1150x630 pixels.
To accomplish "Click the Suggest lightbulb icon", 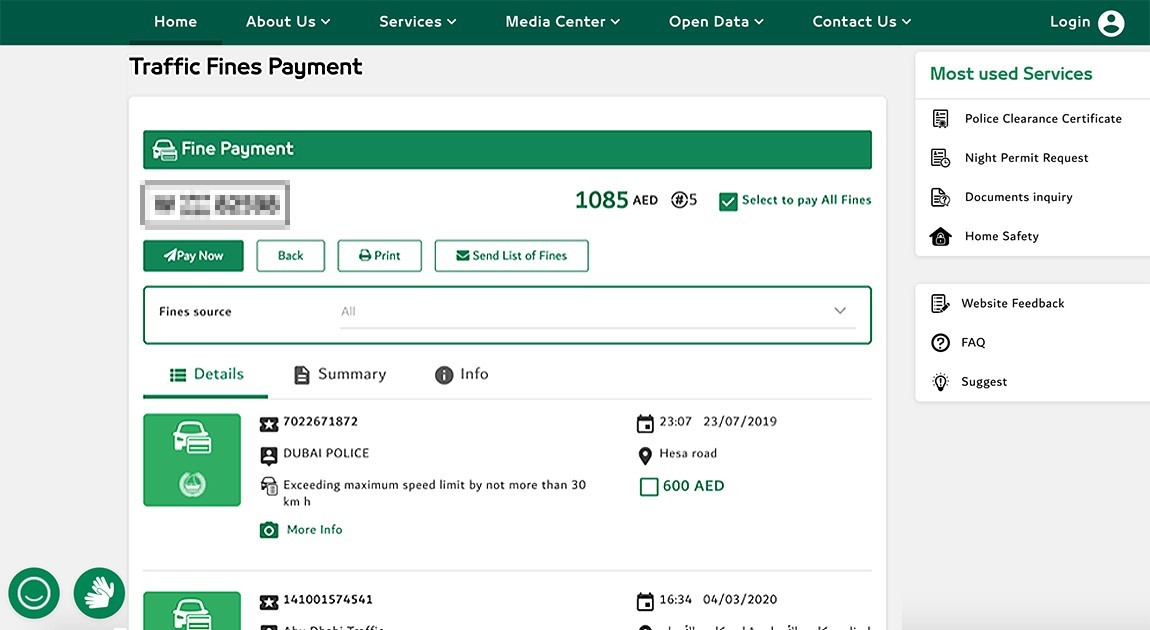I will (940, 382).
